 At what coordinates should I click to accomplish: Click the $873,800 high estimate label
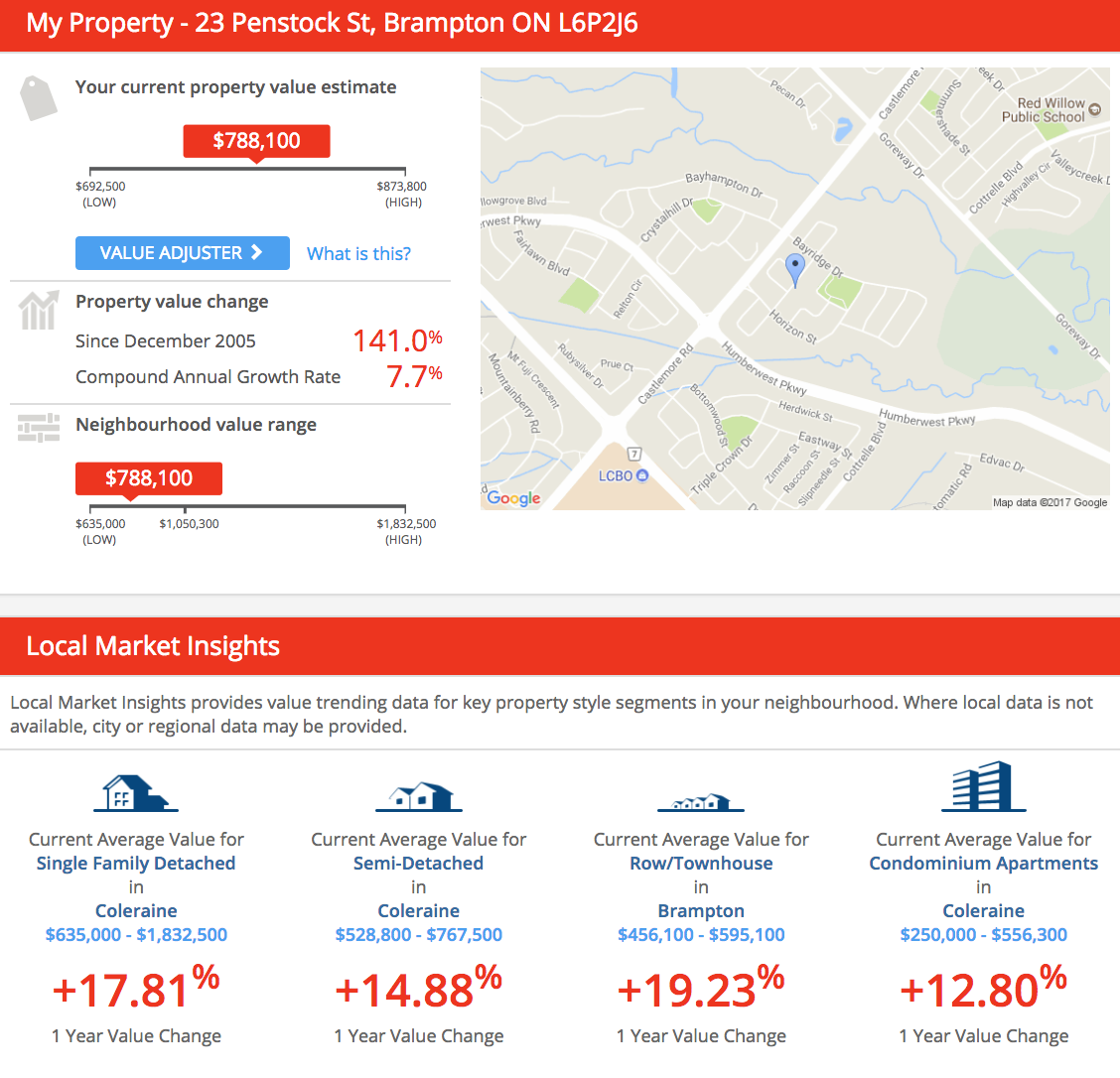(401, 187)
